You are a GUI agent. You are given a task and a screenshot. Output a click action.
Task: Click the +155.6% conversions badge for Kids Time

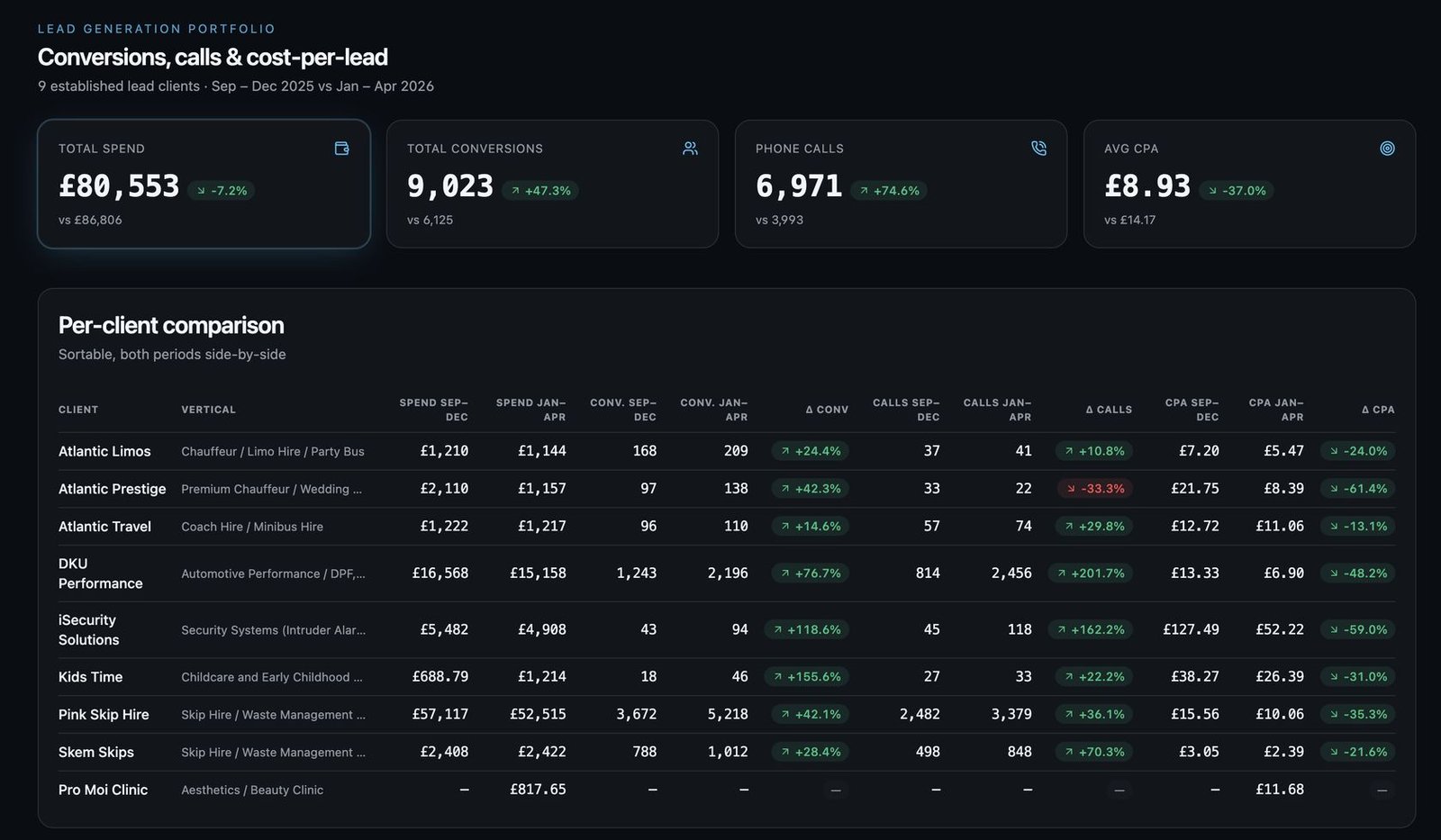tap(807, 677)
